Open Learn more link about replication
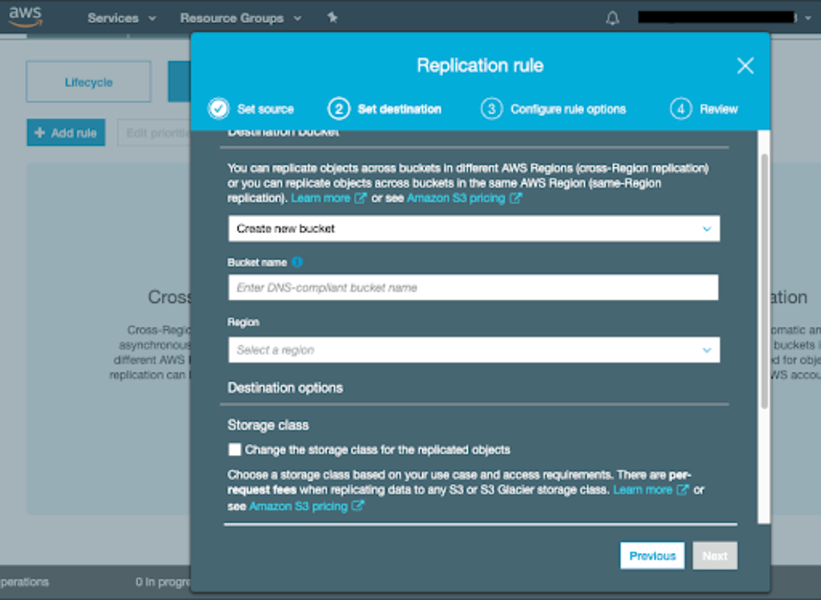This screenshot has height=600, width=821. [320, 198]
